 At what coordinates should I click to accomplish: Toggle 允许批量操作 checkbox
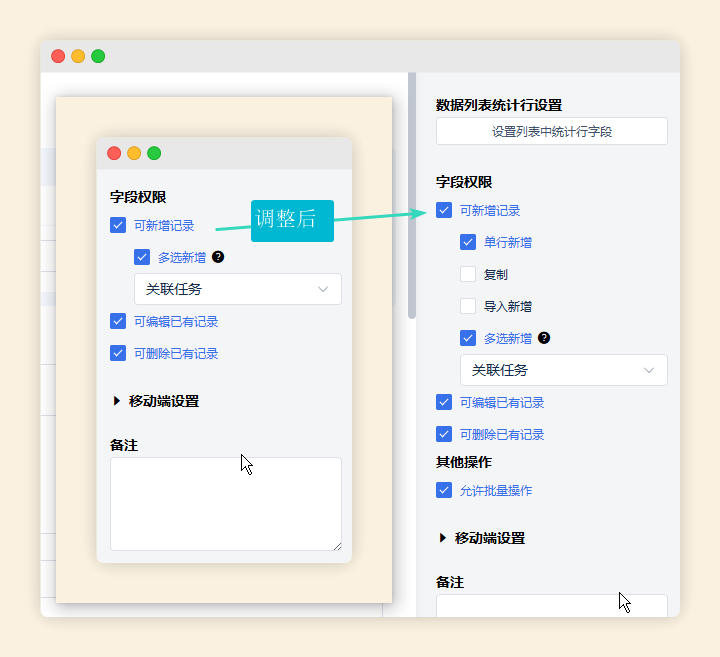tap(444, 490)
